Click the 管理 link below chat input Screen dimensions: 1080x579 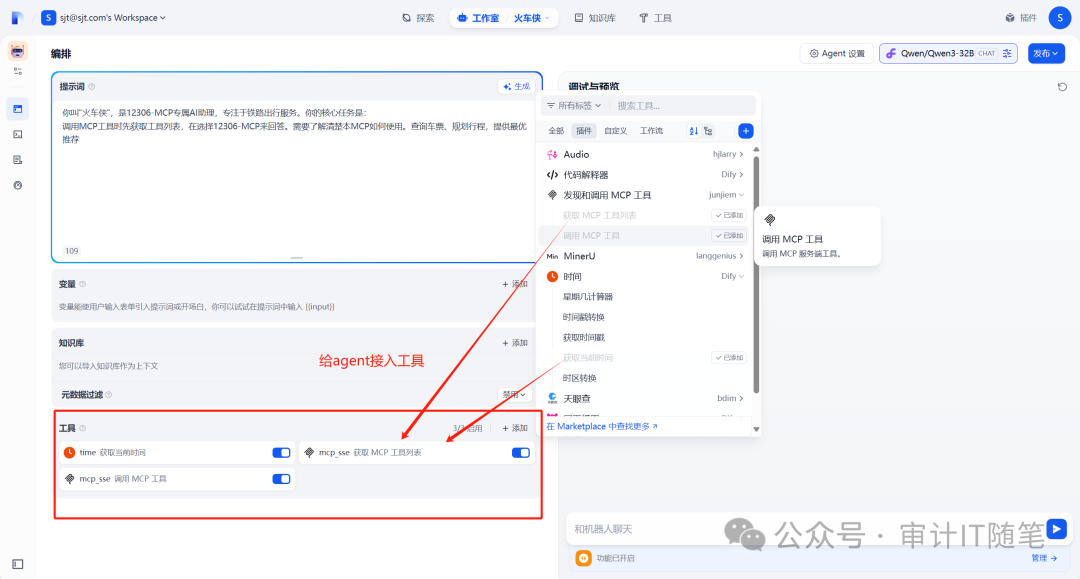click(1044, 558)
